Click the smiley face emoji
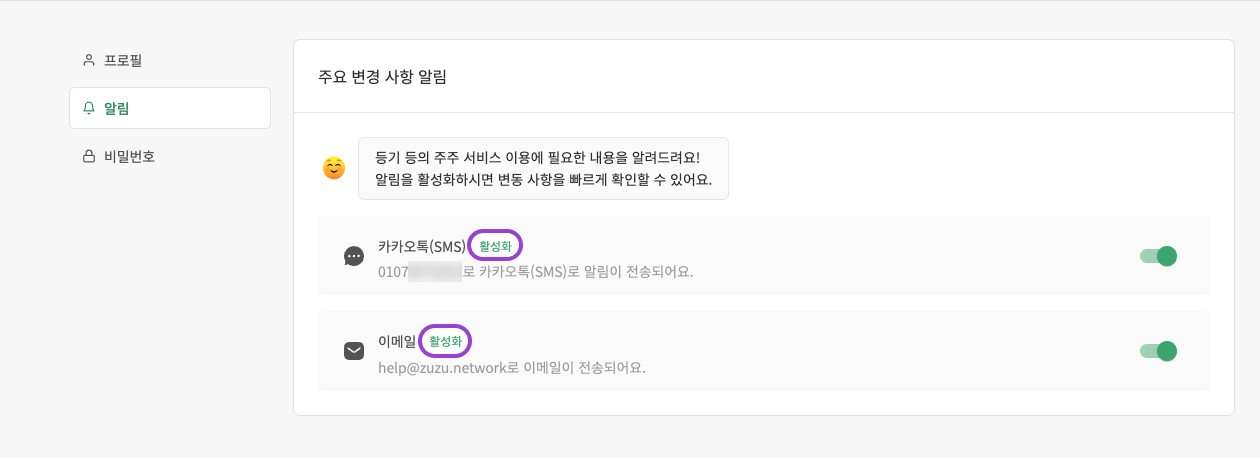 click(334, 168)
